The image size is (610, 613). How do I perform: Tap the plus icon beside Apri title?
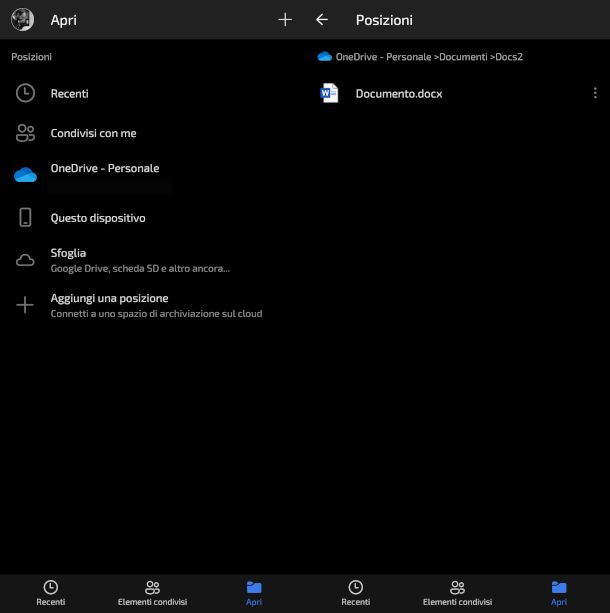[x=285, y=20]
